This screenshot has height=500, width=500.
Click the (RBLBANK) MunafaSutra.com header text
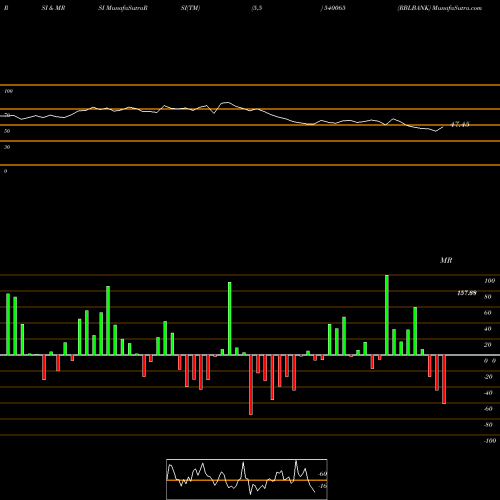pos(439,8)
